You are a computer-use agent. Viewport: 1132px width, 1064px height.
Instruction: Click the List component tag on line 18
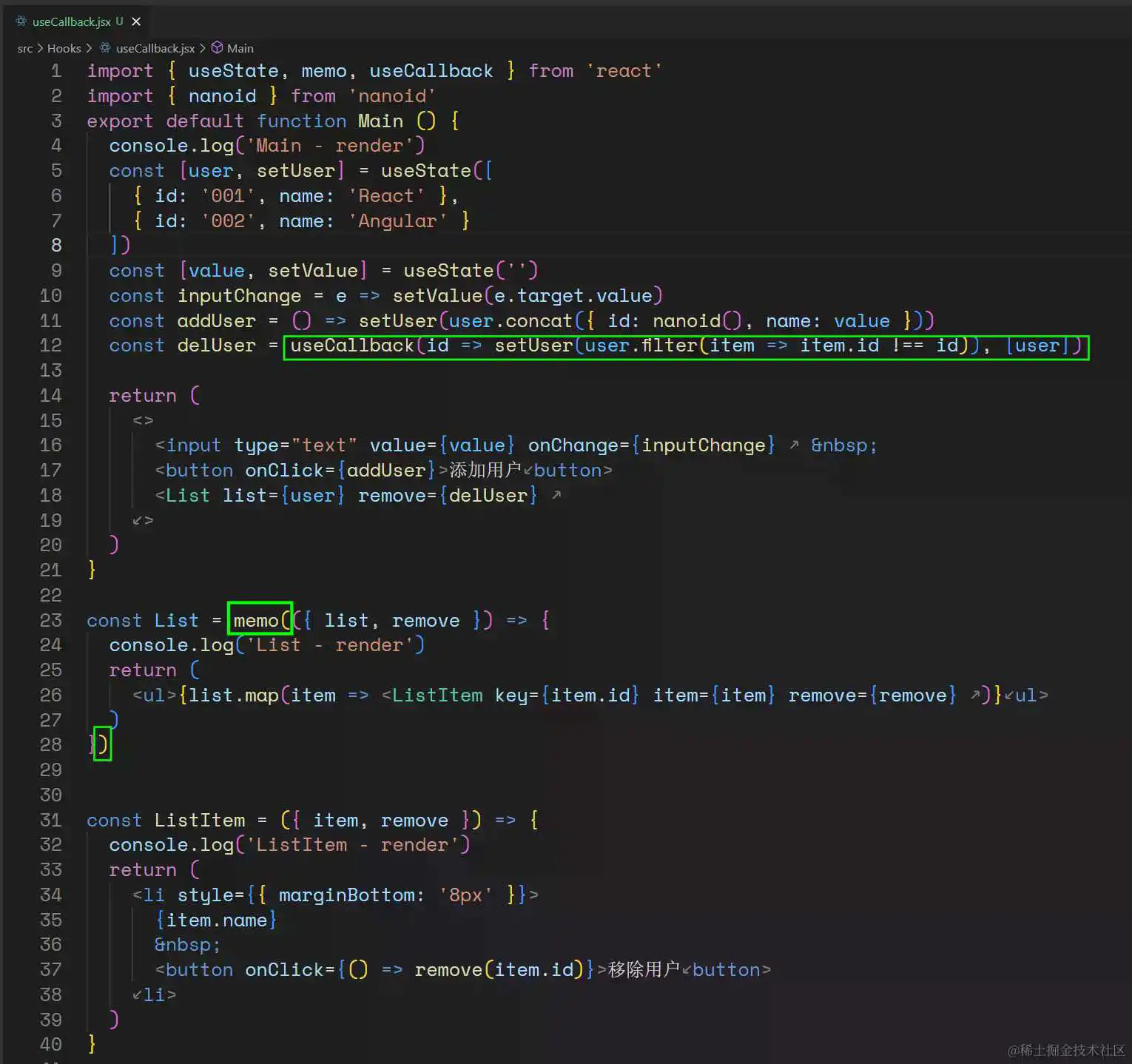point(188,496)
